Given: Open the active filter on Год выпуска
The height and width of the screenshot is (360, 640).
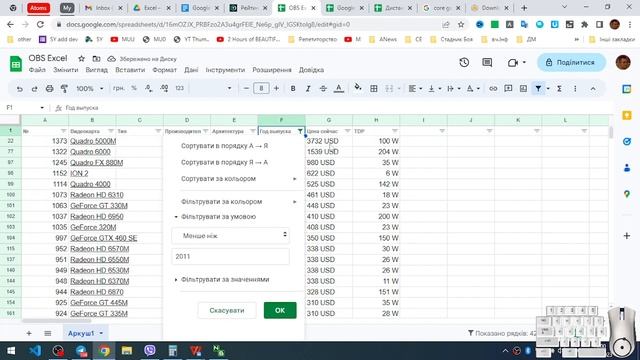Looking at the screenshot, I should (x=300, y=131).
